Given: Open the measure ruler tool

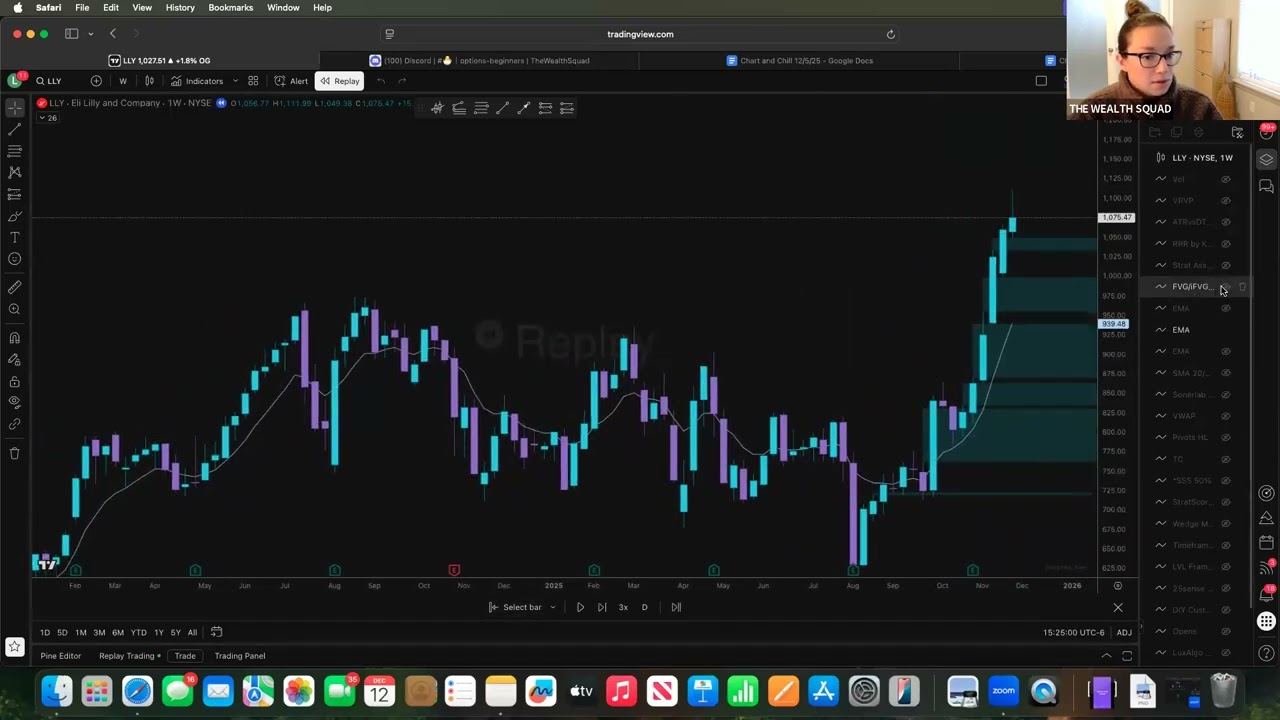Looking at the screenshot, I should coord(15,287).
